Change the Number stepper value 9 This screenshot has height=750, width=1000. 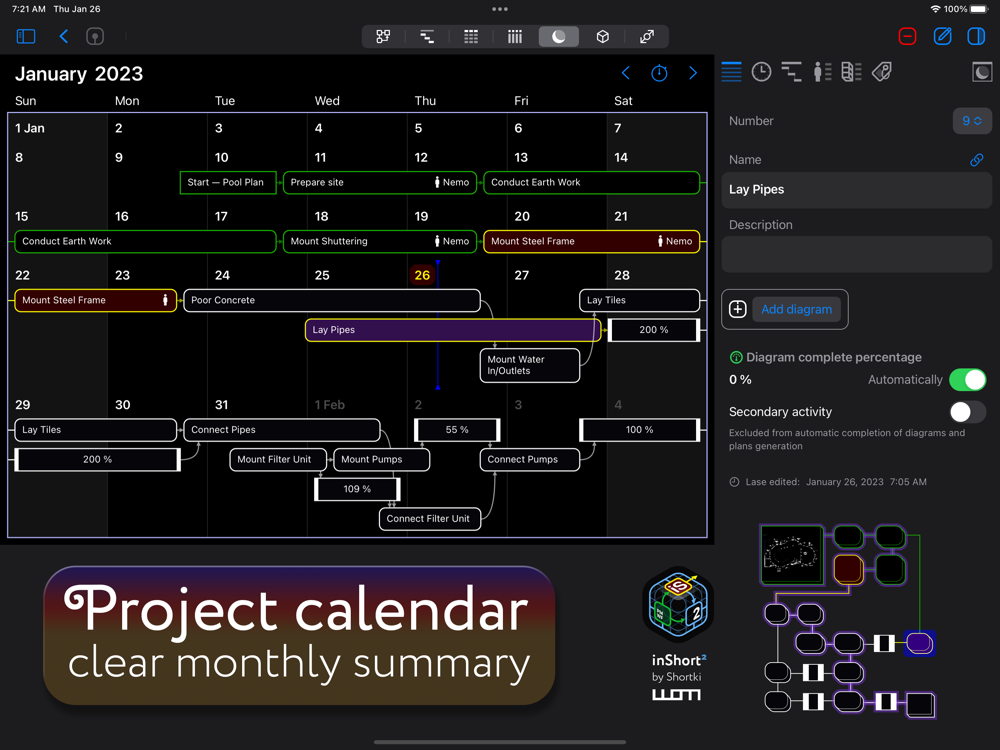(972, 121)
